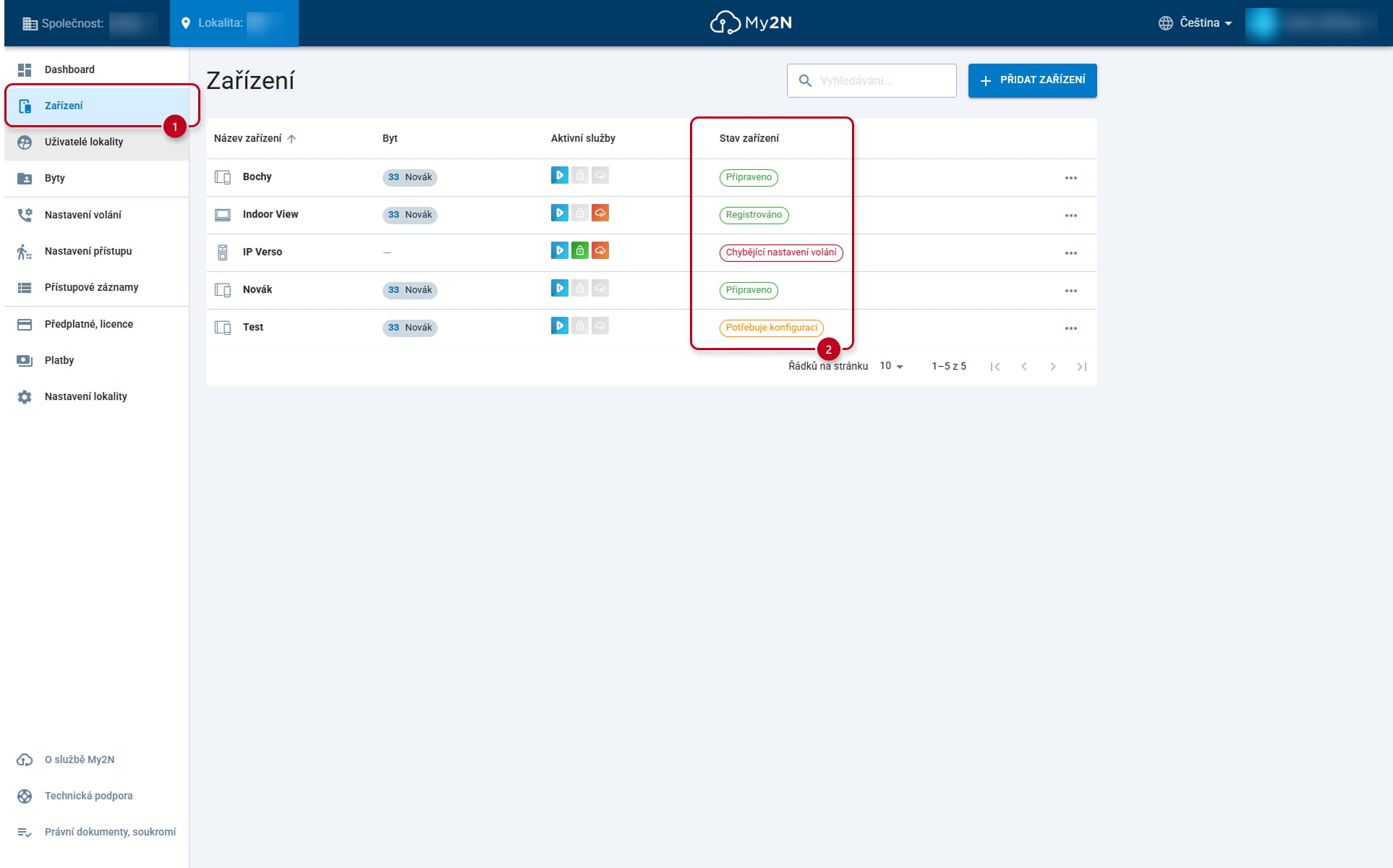Image resolution: width=1393 pixels, height=868 pixels.
Task: Click the Test device name
Action: pyautogui.click(x=253, y=327)
